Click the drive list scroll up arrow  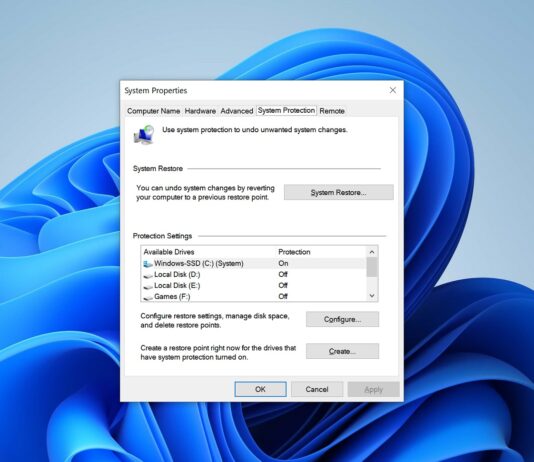pos(372,252)
